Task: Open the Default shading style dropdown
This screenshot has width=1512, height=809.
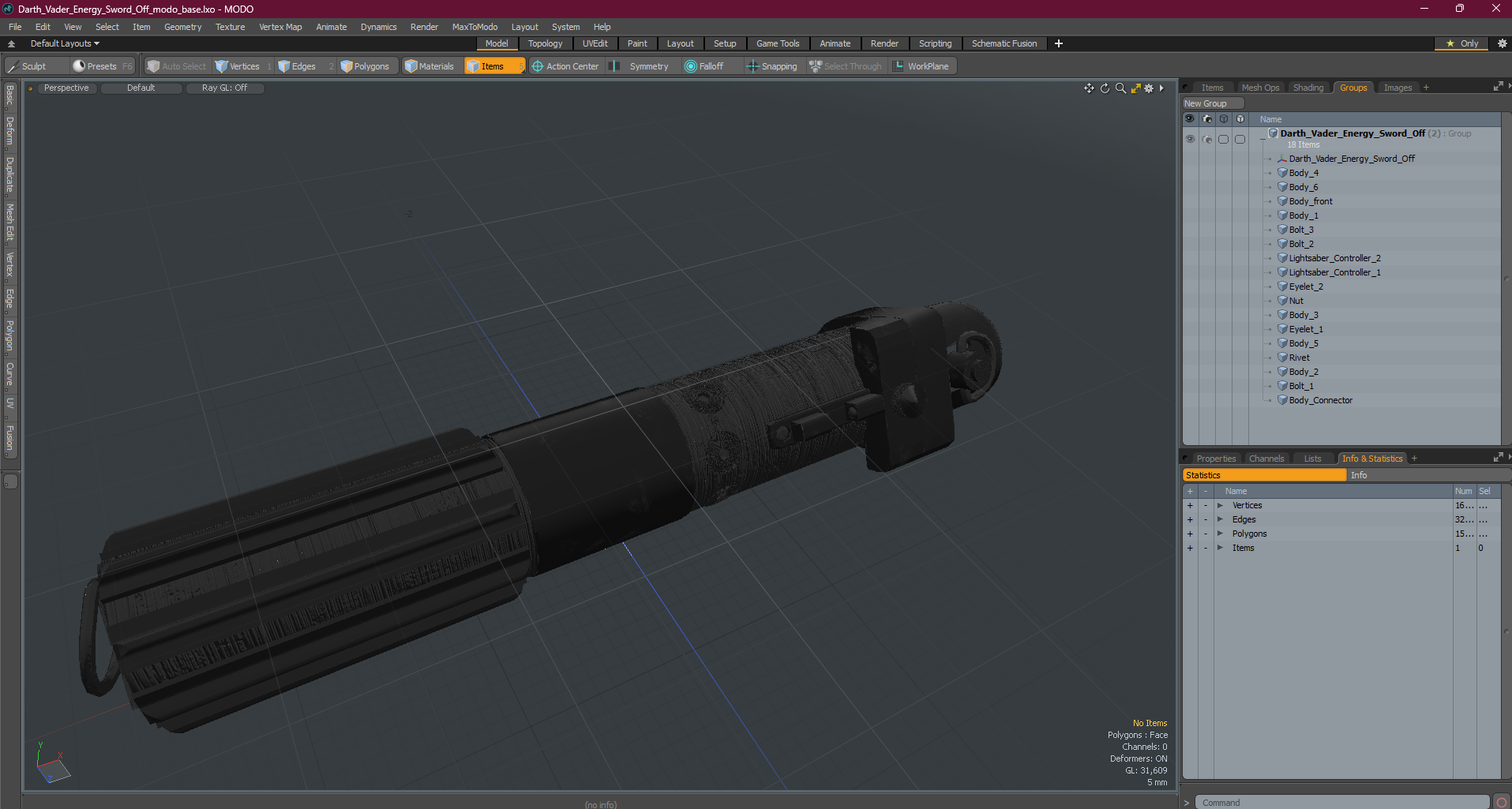Action: 141,88
